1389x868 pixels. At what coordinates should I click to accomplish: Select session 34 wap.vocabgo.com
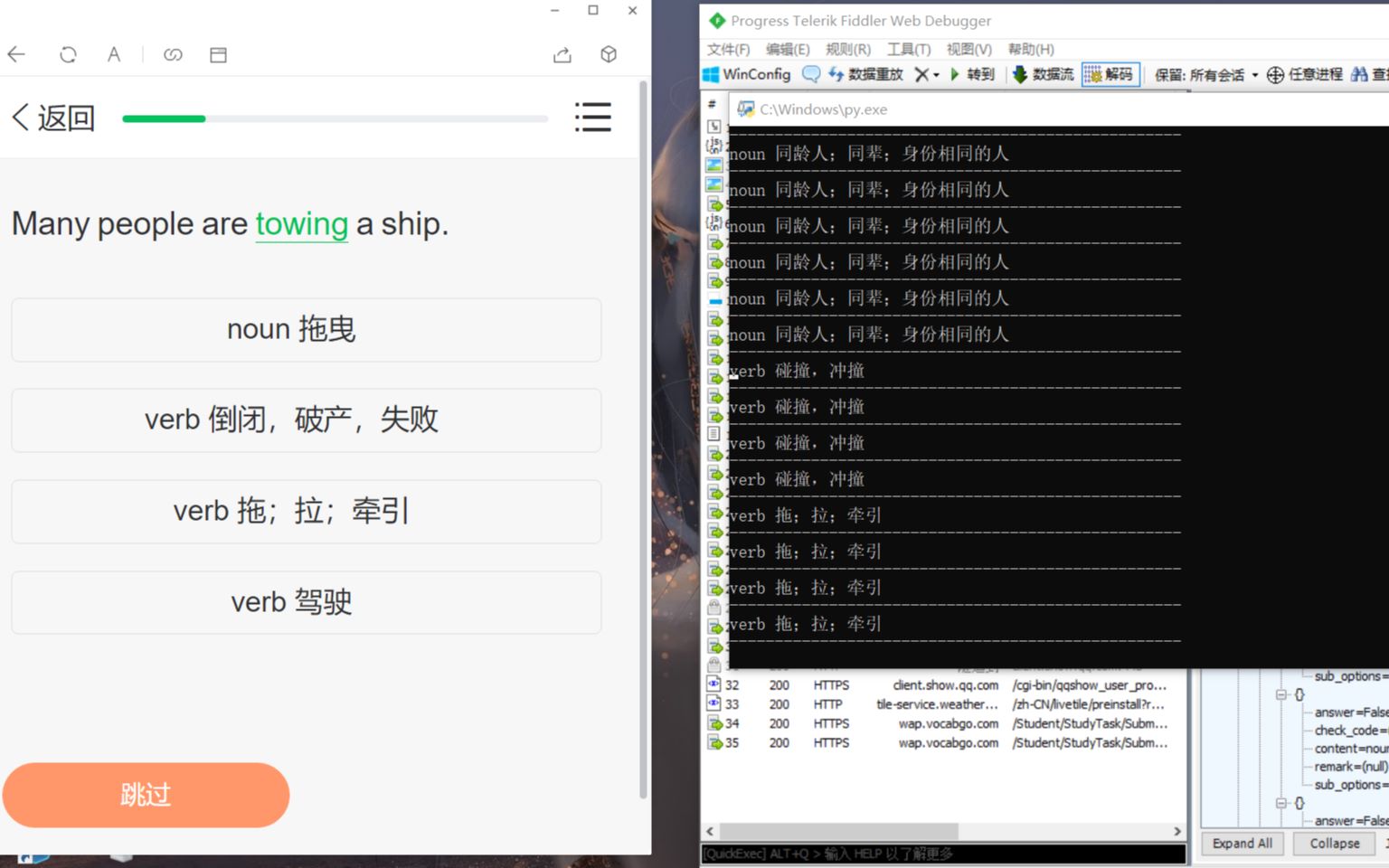coord(943,723)
